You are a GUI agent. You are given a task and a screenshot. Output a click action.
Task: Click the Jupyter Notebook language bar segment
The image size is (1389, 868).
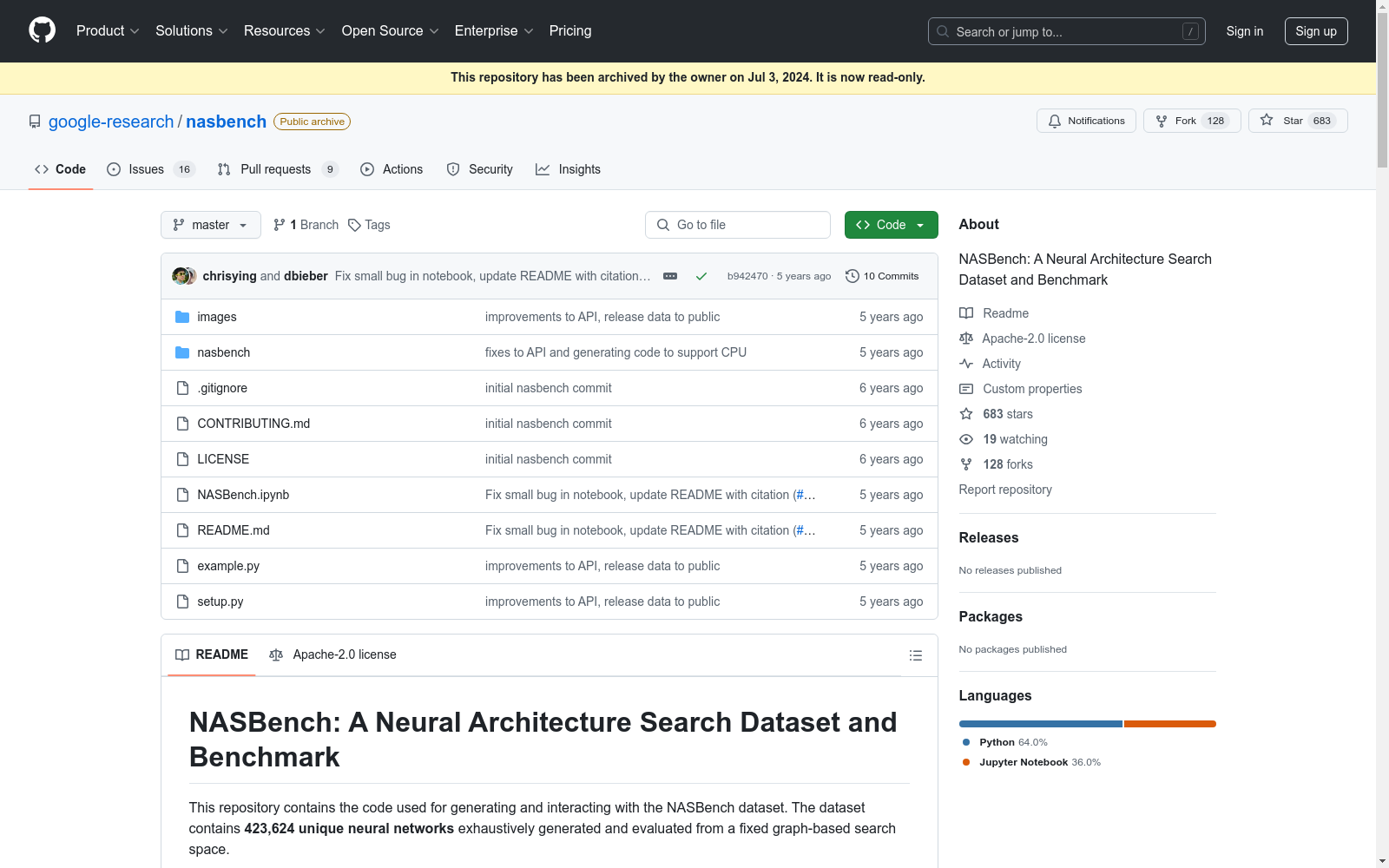point(1170,724)
